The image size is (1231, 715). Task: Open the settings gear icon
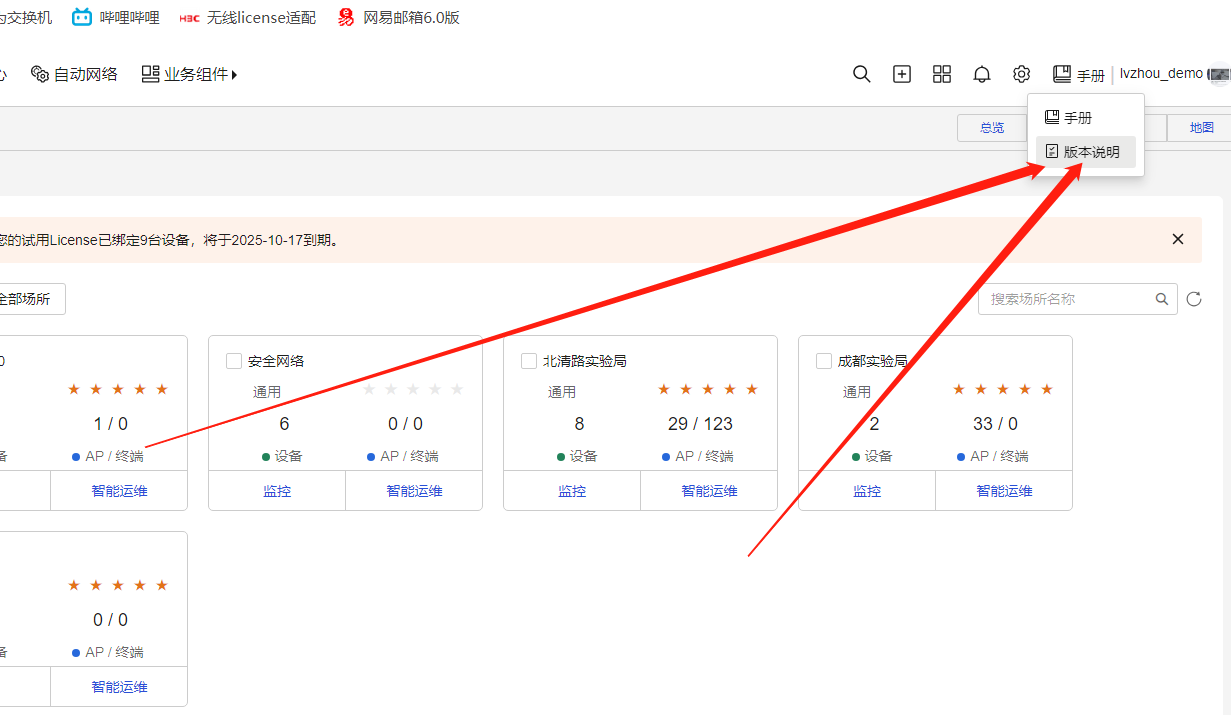(1021, 74)
